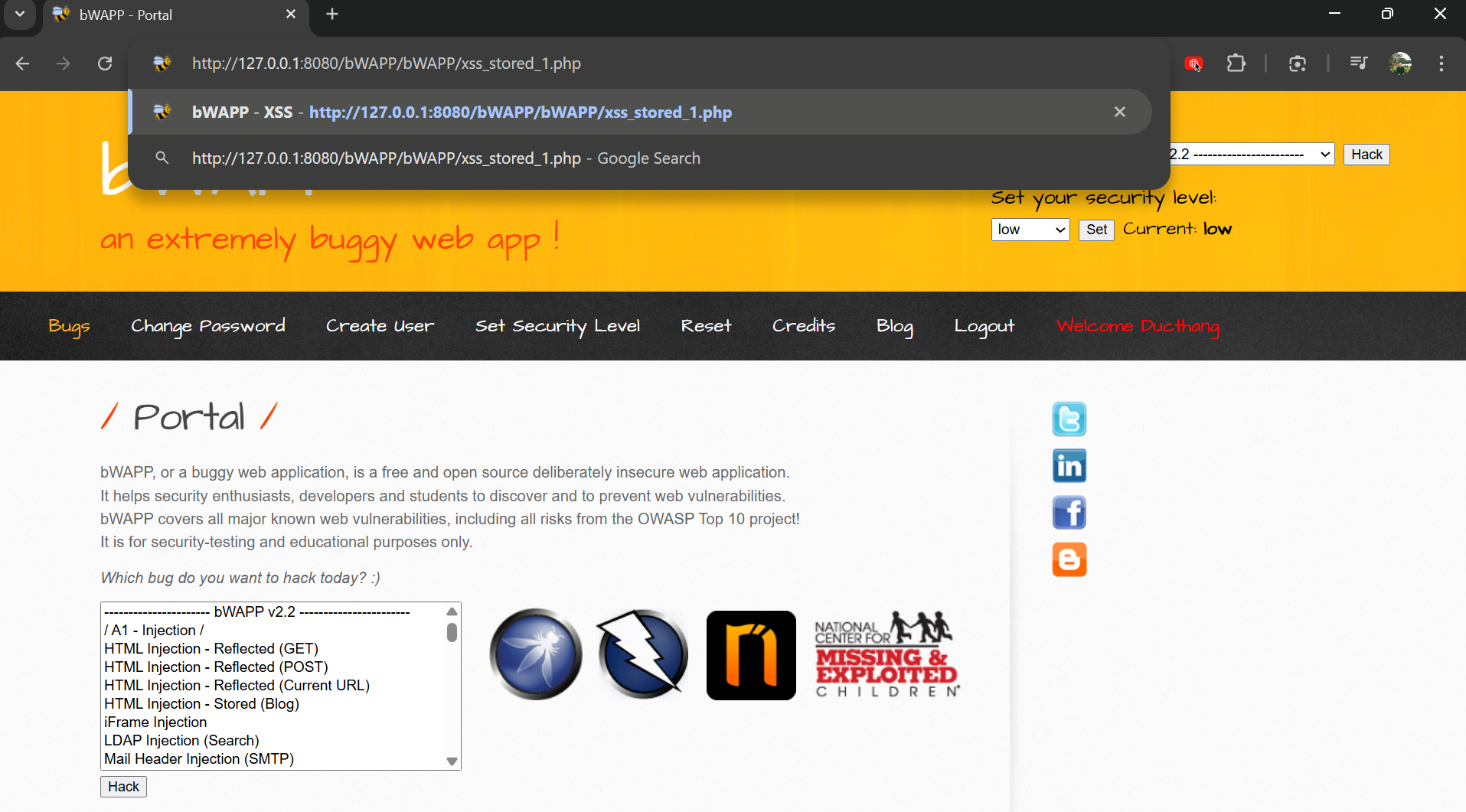This screenshot has width=1466, height=812.
Task: Go to Set Security Level menu
Action: click(x=557, y=326)
